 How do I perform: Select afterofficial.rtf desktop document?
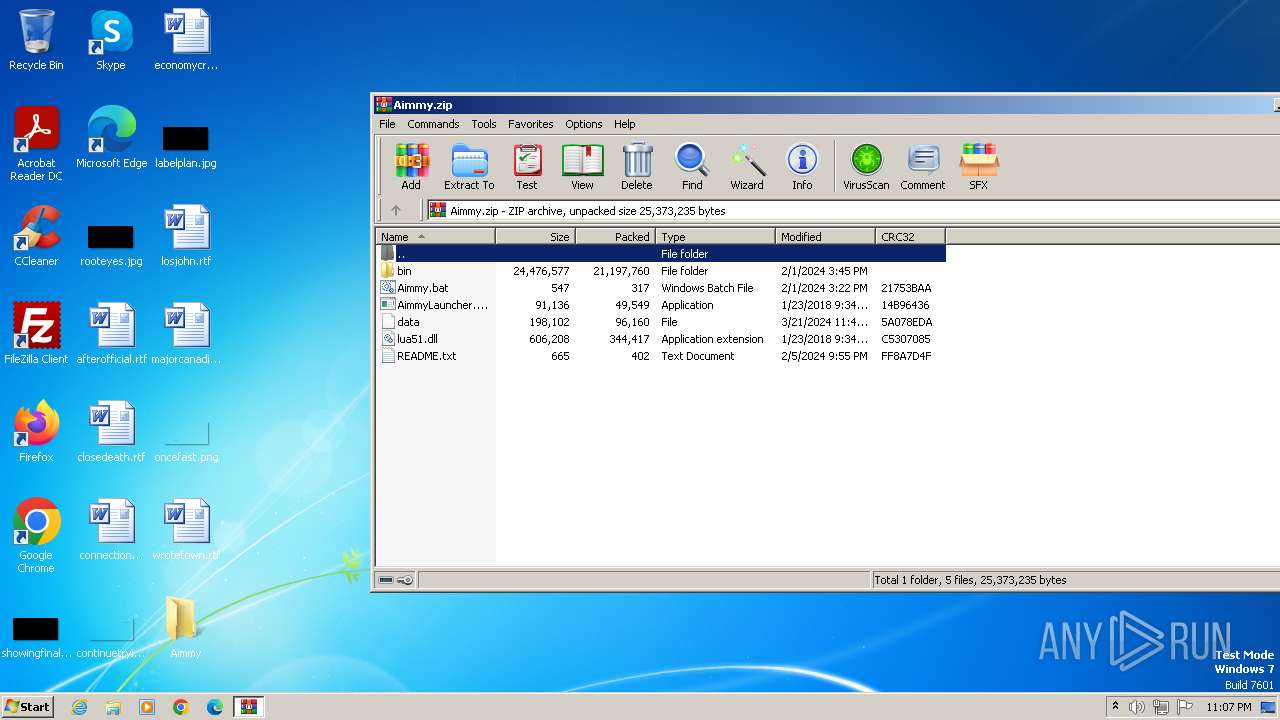111,334
